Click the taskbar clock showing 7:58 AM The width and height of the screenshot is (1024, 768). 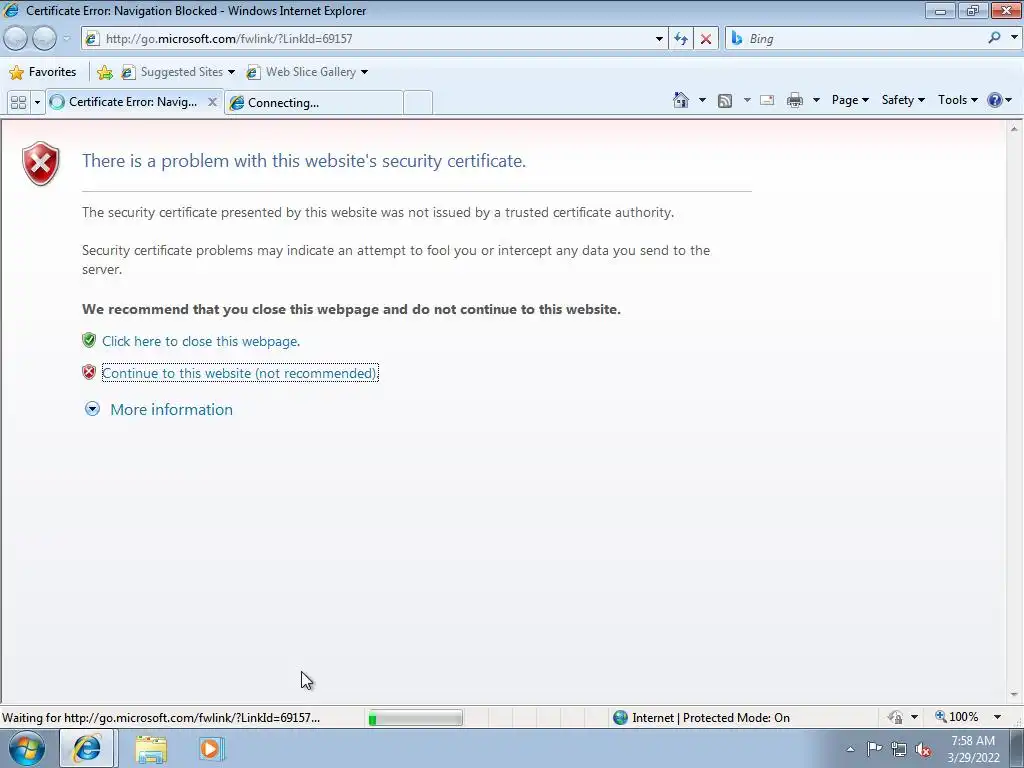pos(973,749)
